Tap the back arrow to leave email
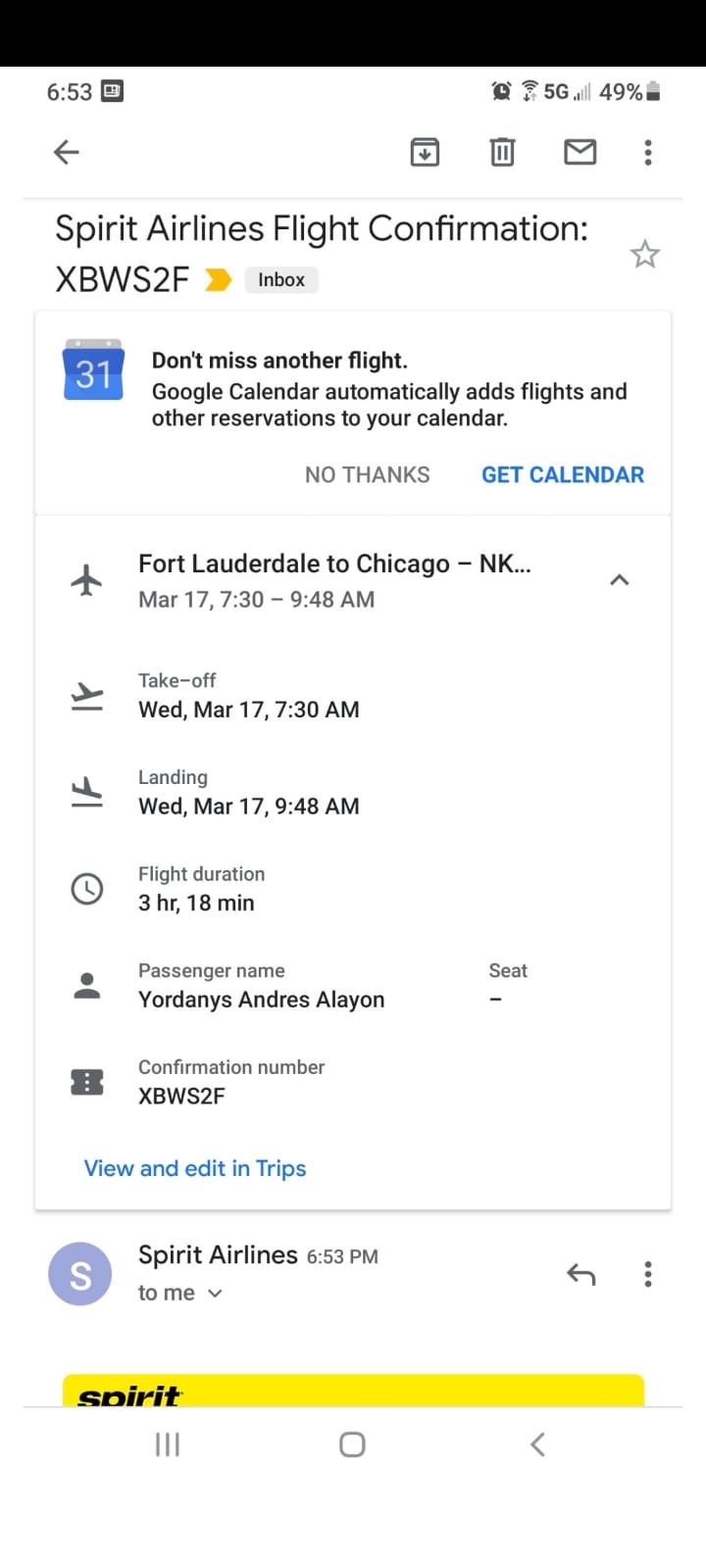706x1568 pixels. click(66, 152)
